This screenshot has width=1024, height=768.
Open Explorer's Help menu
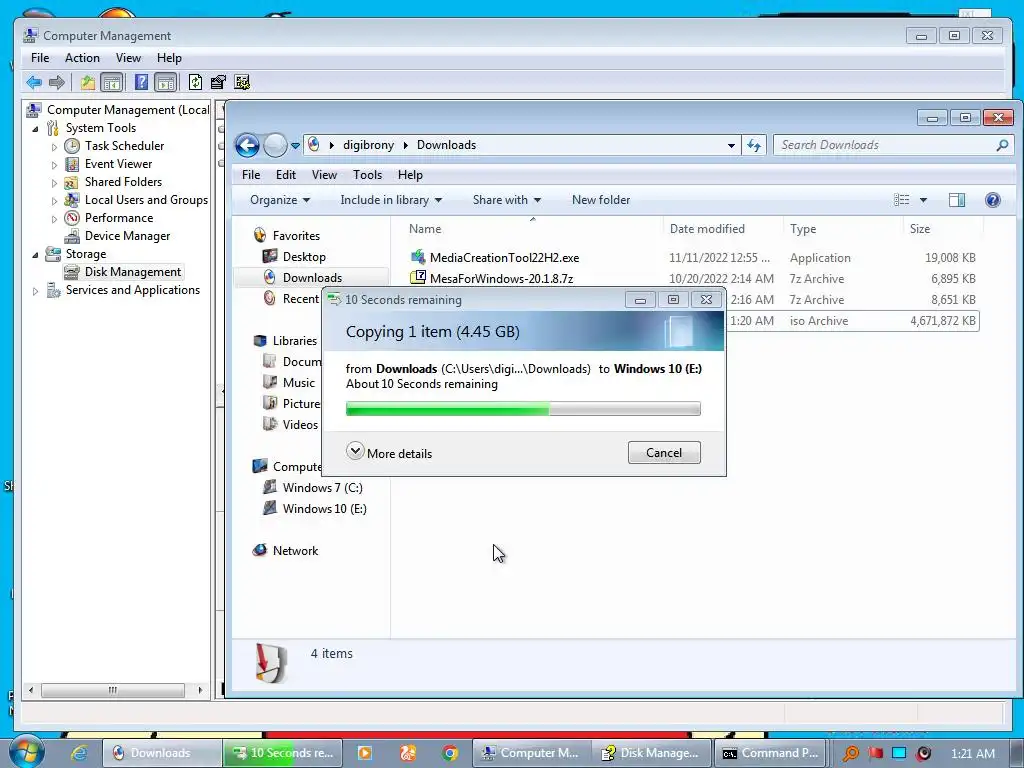coord(410,175)
